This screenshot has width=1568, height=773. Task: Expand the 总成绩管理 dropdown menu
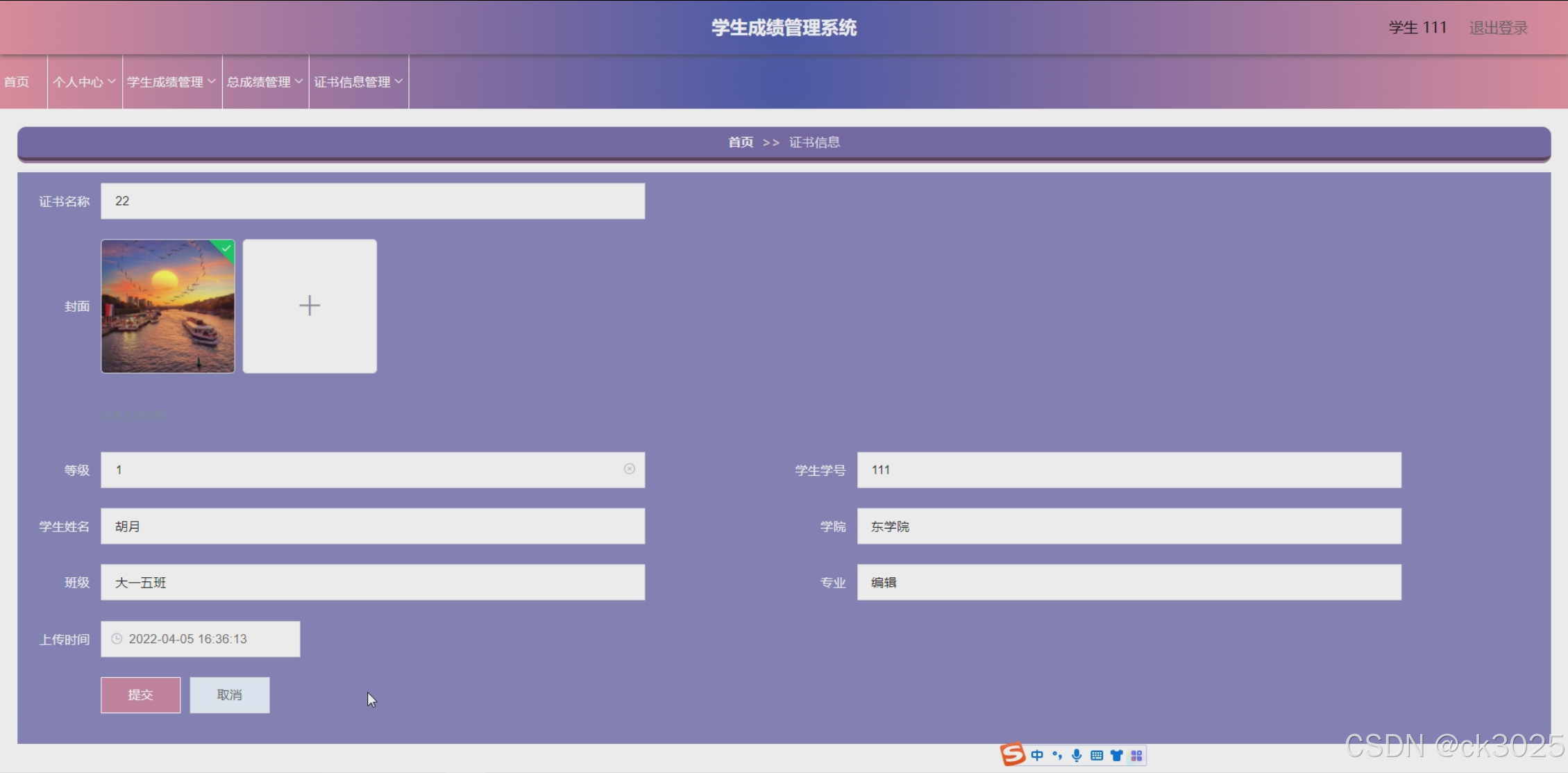[265, 82]
